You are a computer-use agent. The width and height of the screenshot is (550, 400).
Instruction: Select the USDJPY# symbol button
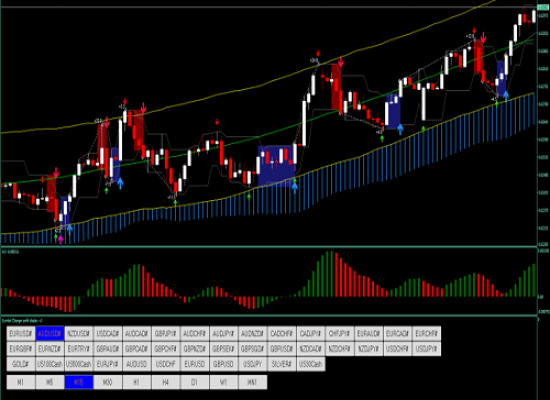coord(427,349)
